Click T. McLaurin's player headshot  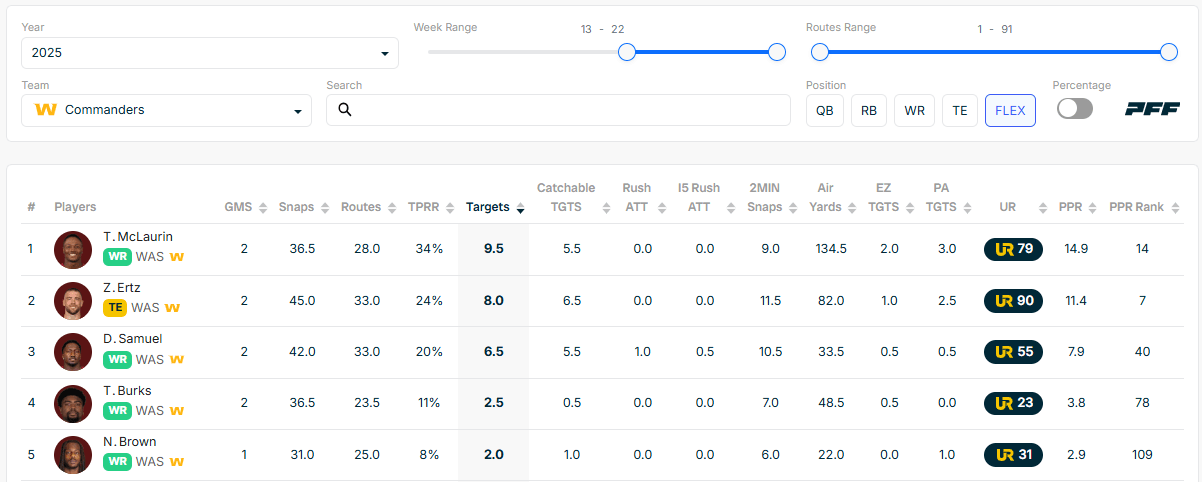[x=73, y=249]
